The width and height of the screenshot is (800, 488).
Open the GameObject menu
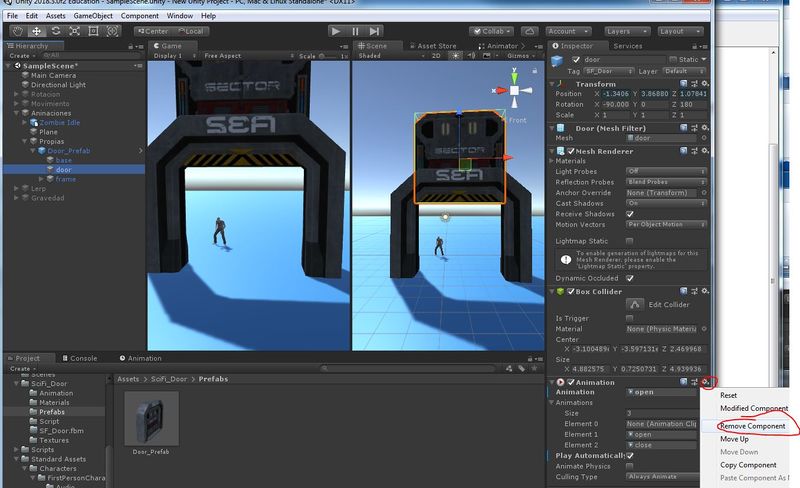point(93,16)
